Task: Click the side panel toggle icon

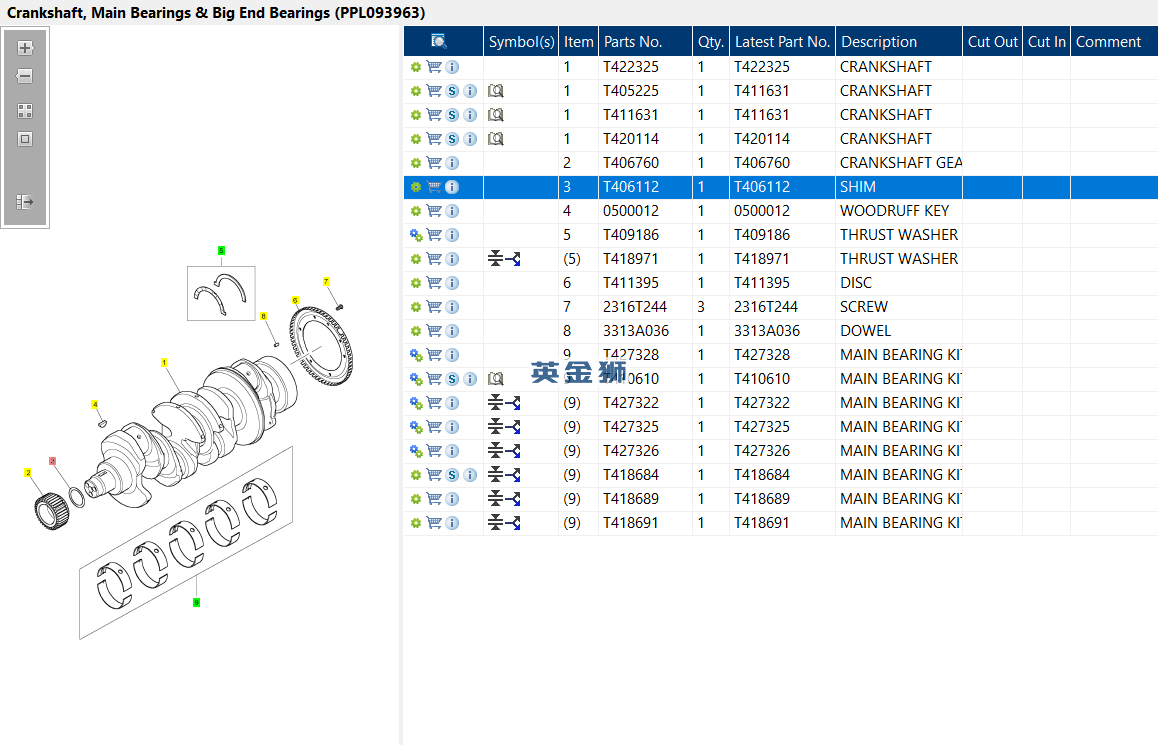Action: pos(25,202)
